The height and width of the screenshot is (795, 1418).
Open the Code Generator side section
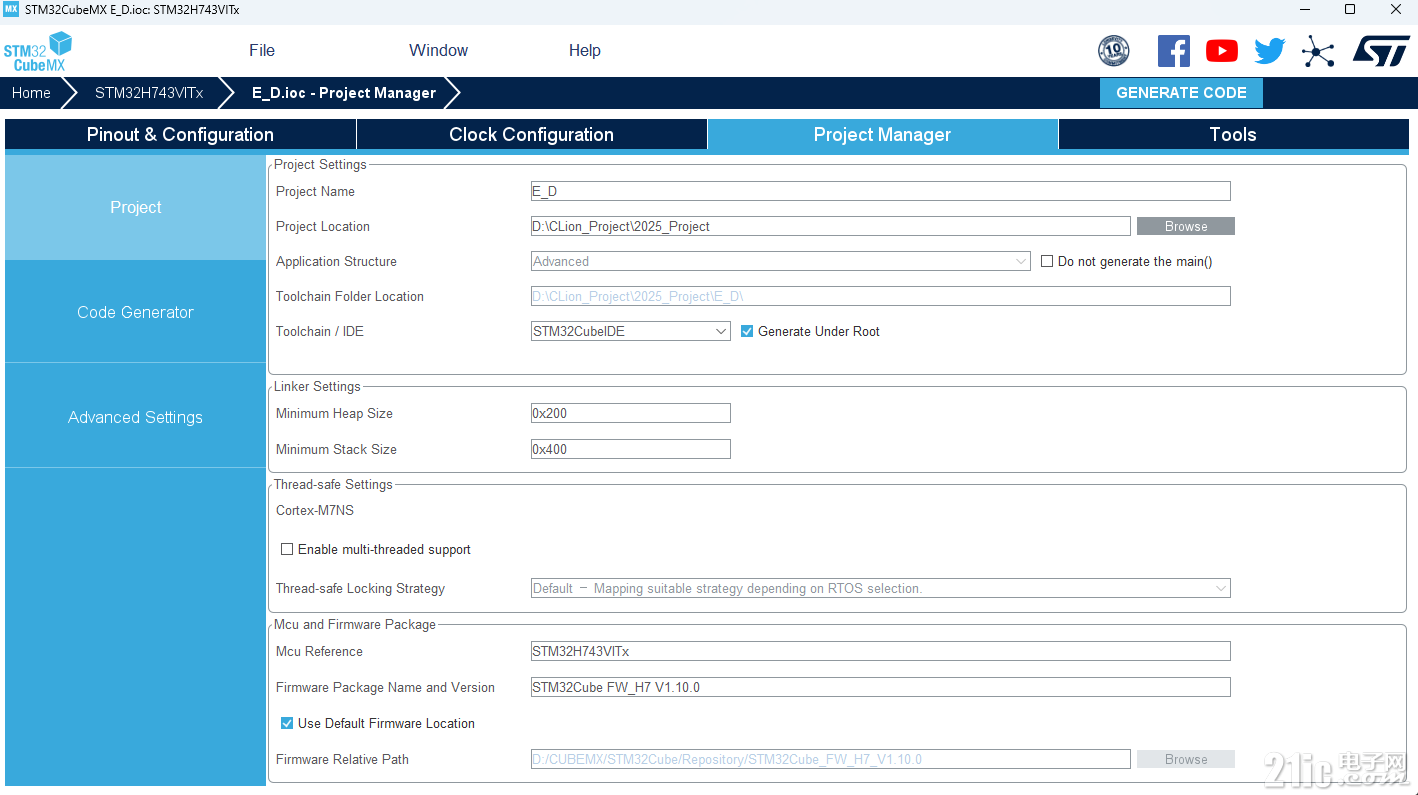pos(135,312)
